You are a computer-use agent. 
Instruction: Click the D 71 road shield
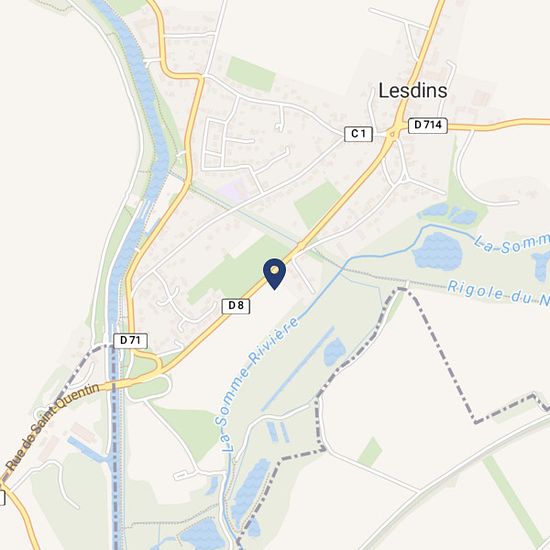(x=130, y=341)
